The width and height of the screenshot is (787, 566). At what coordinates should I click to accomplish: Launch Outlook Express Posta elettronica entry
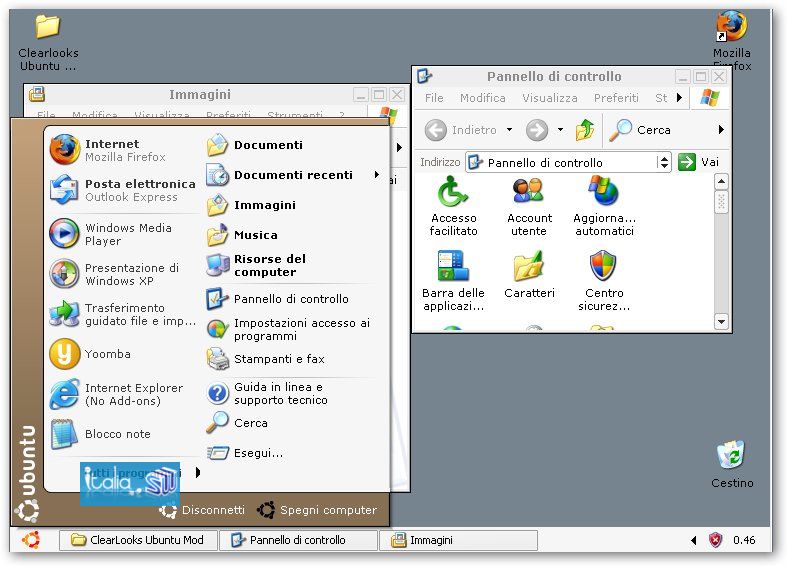tap(122, 190)
